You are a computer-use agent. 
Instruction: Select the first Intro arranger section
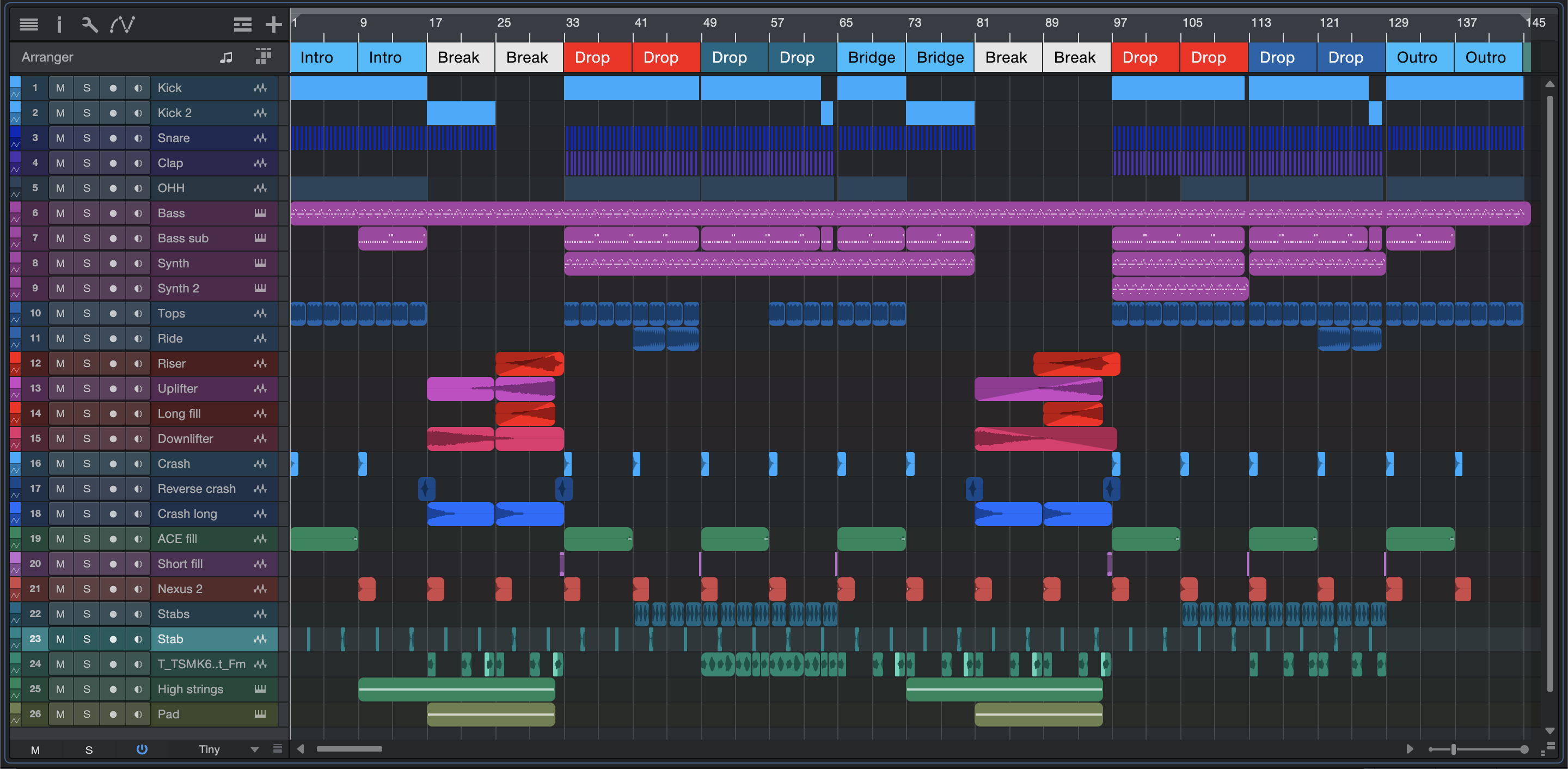(x=324, y=57)
